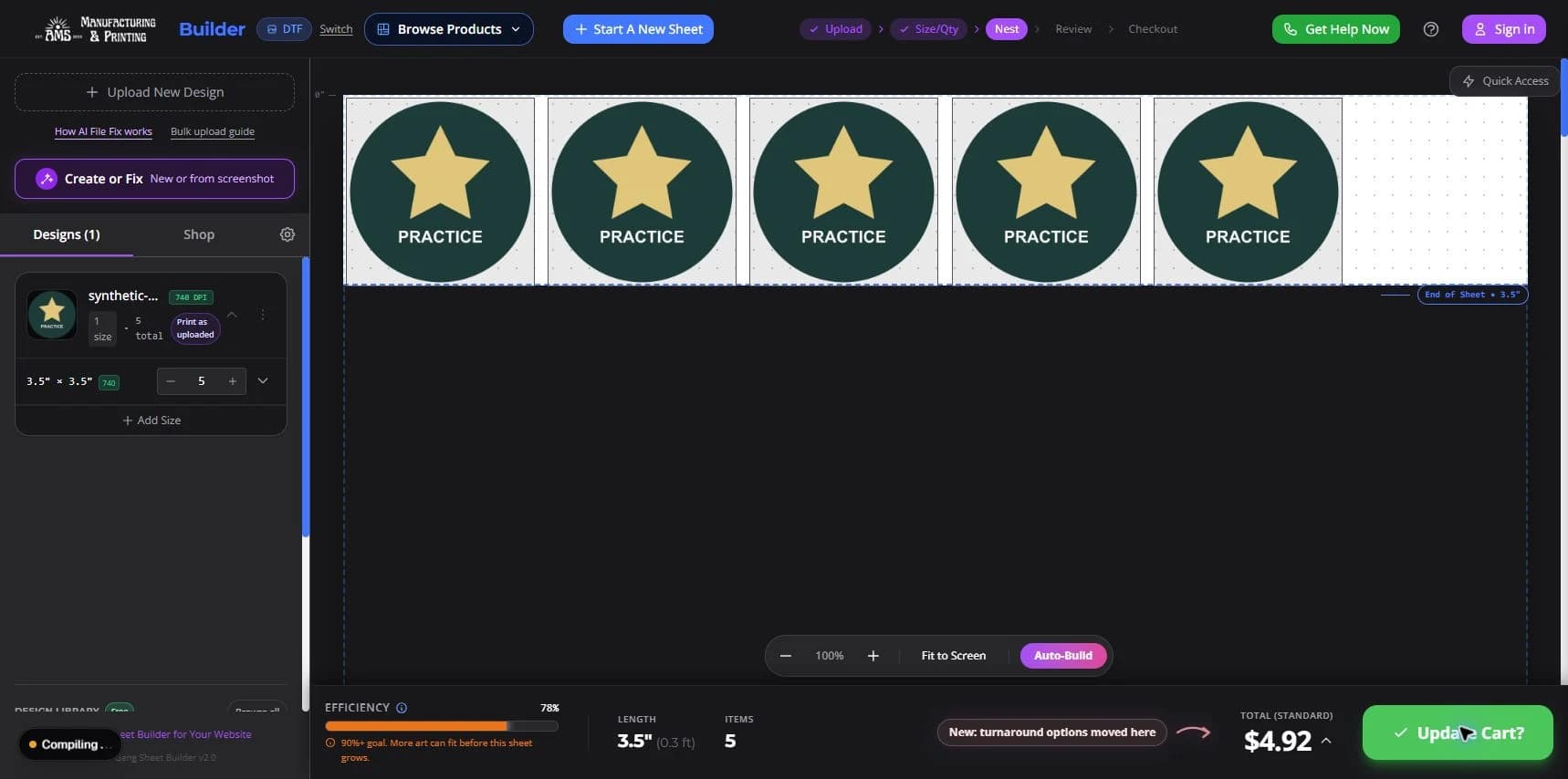
Task: Click the quantity value 5 field
Action: 202,381
